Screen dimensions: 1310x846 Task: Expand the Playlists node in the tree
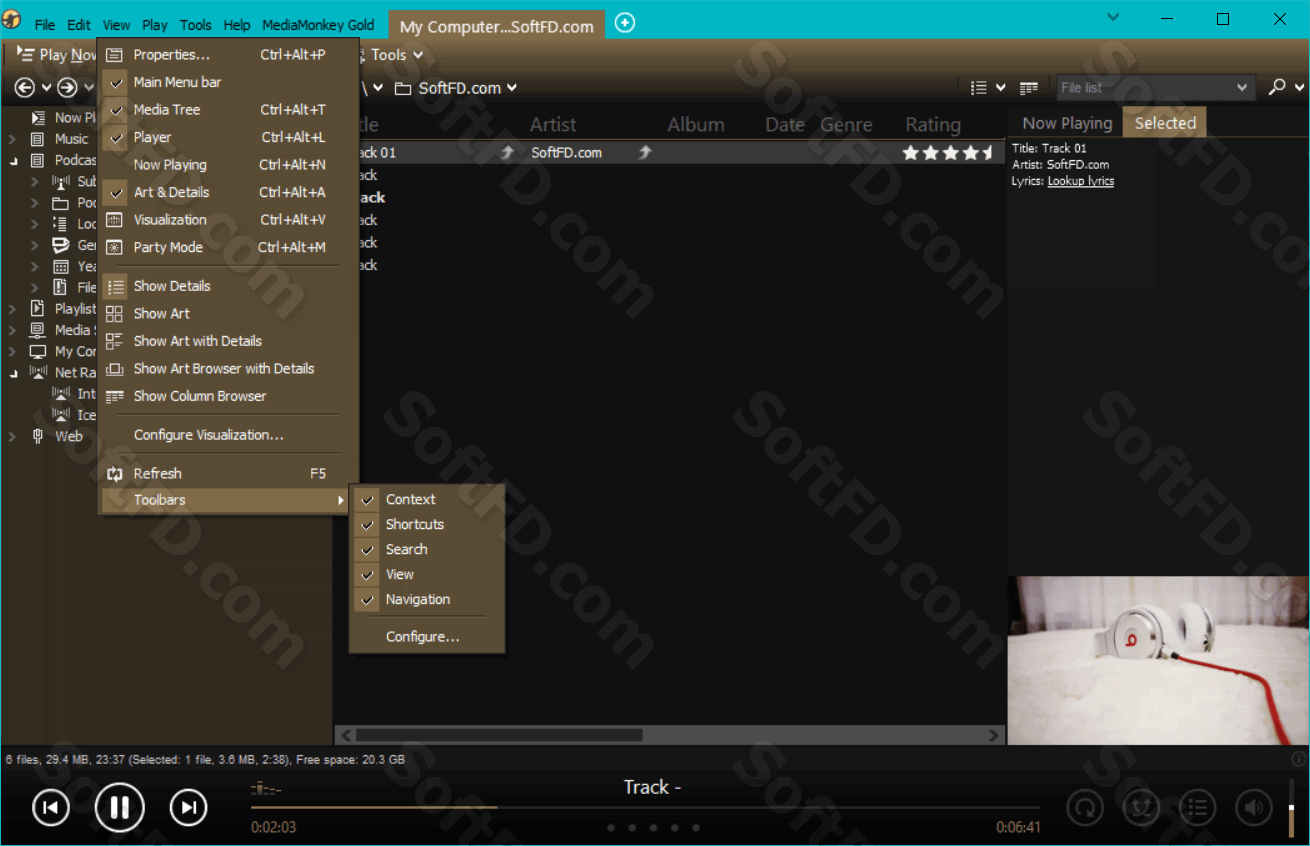point(13,309)
